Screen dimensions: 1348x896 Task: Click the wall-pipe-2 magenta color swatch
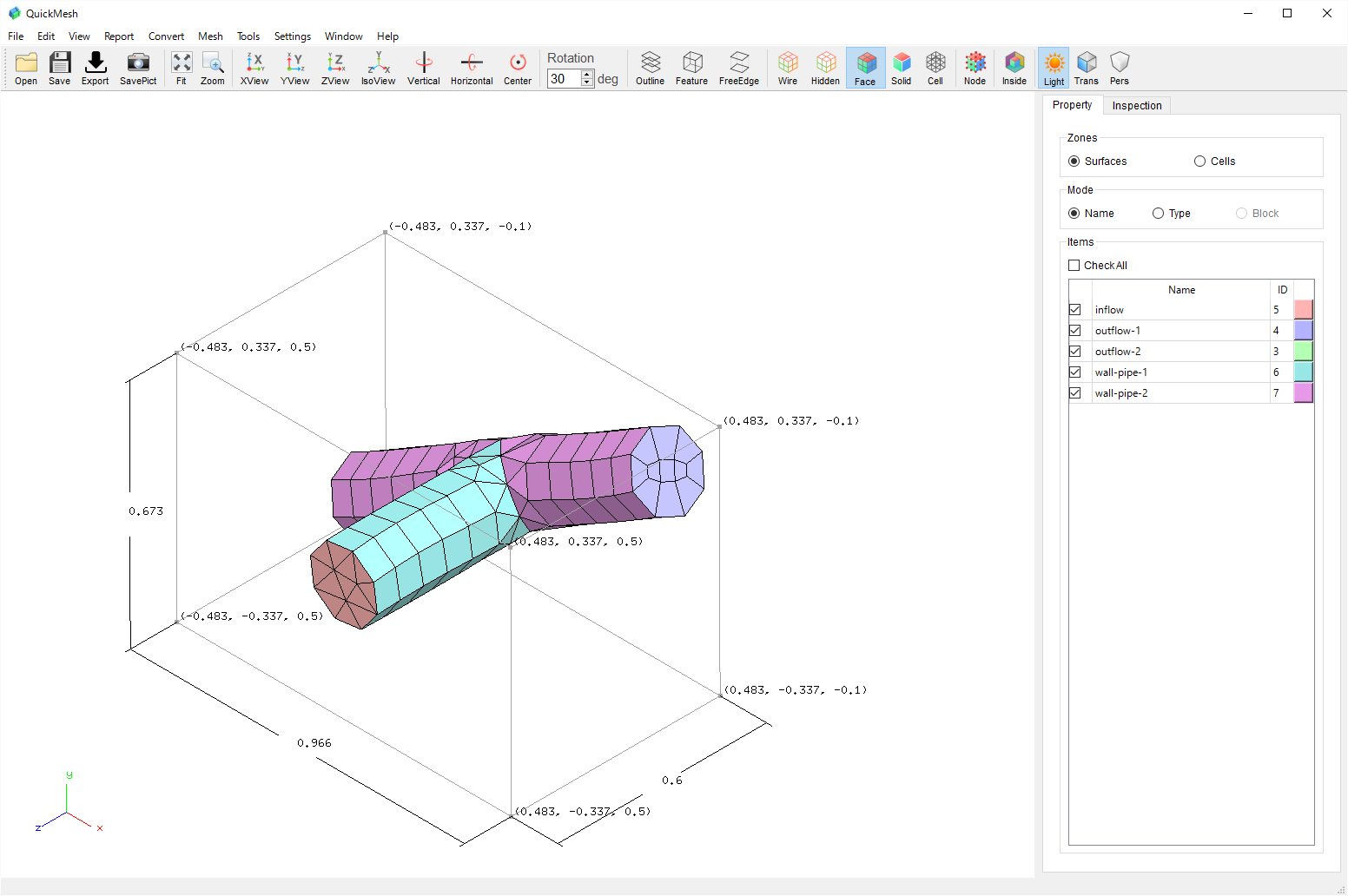1303,393
